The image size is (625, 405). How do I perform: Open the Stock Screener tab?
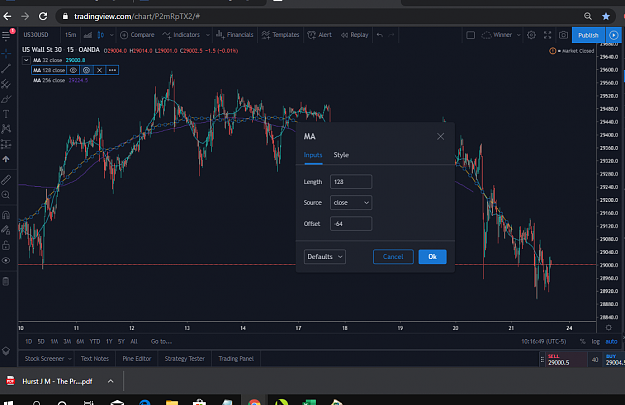(47, 359)
